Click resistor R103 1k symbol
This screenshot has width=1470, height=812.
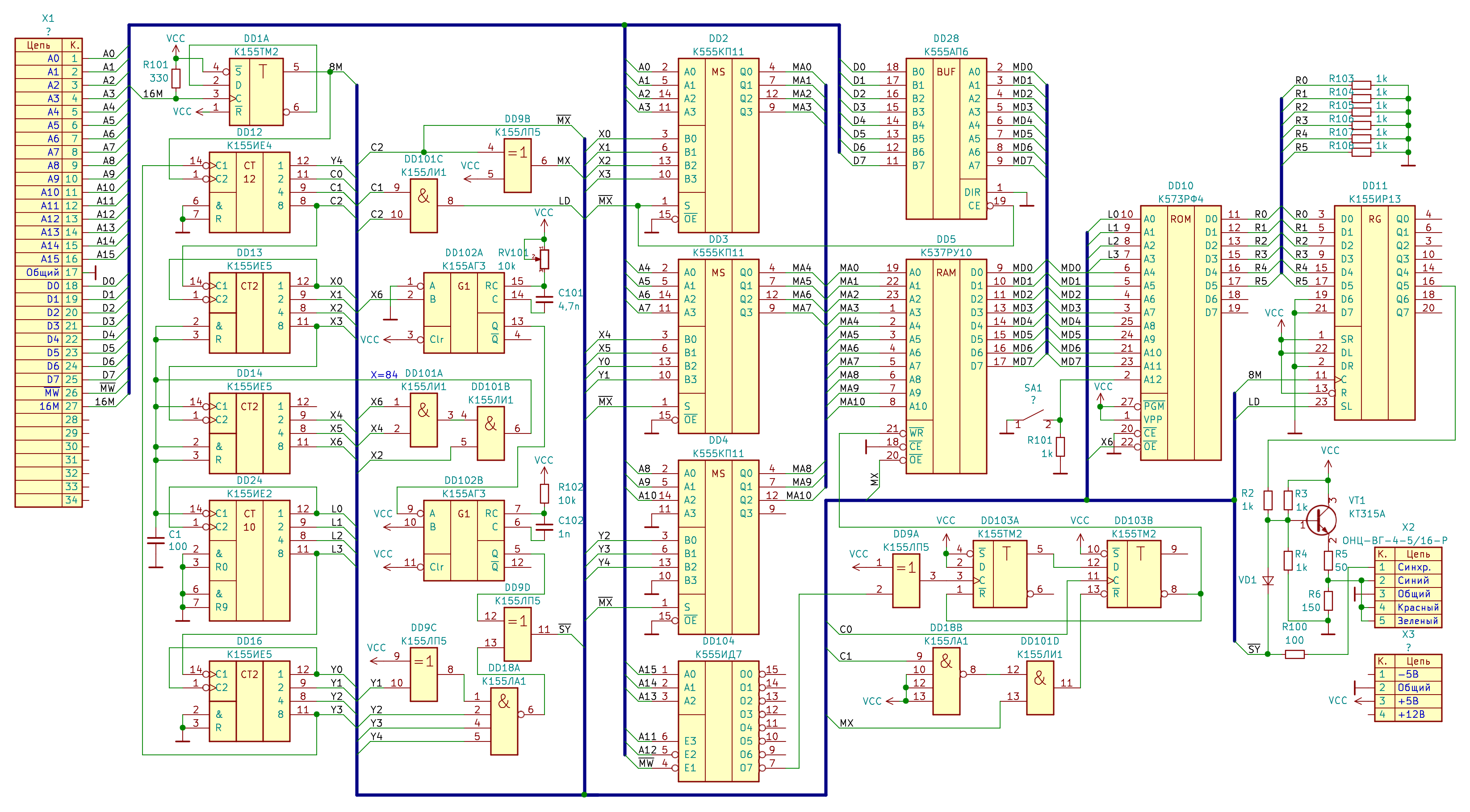[1361, 85]
